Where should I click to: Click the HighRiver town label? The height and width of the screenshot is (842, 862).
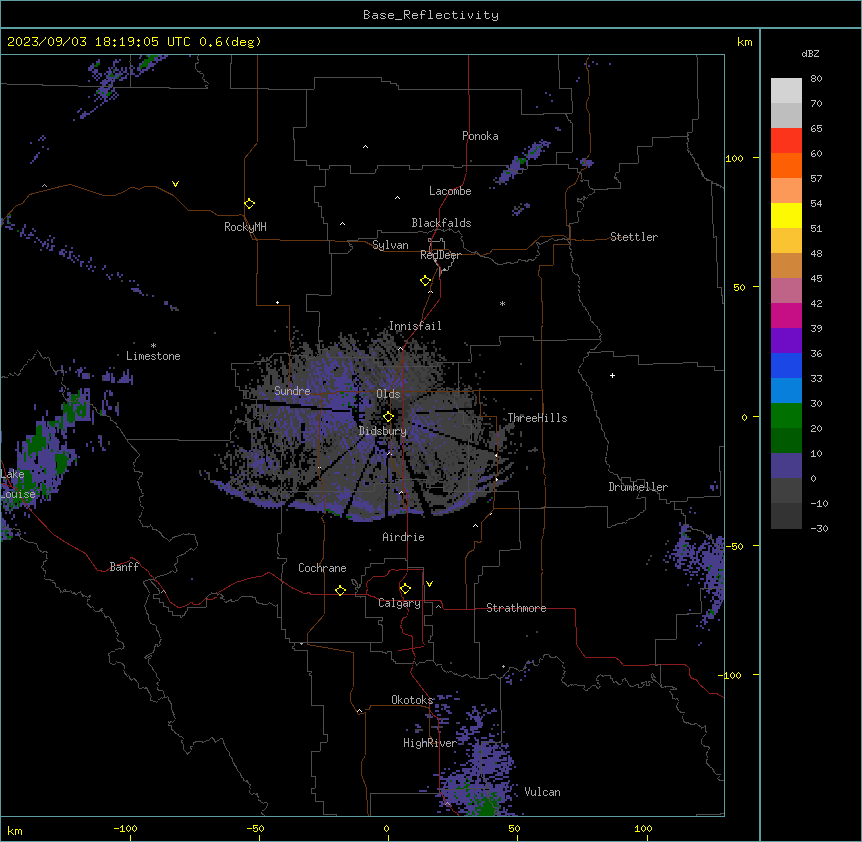coord(430,743)
